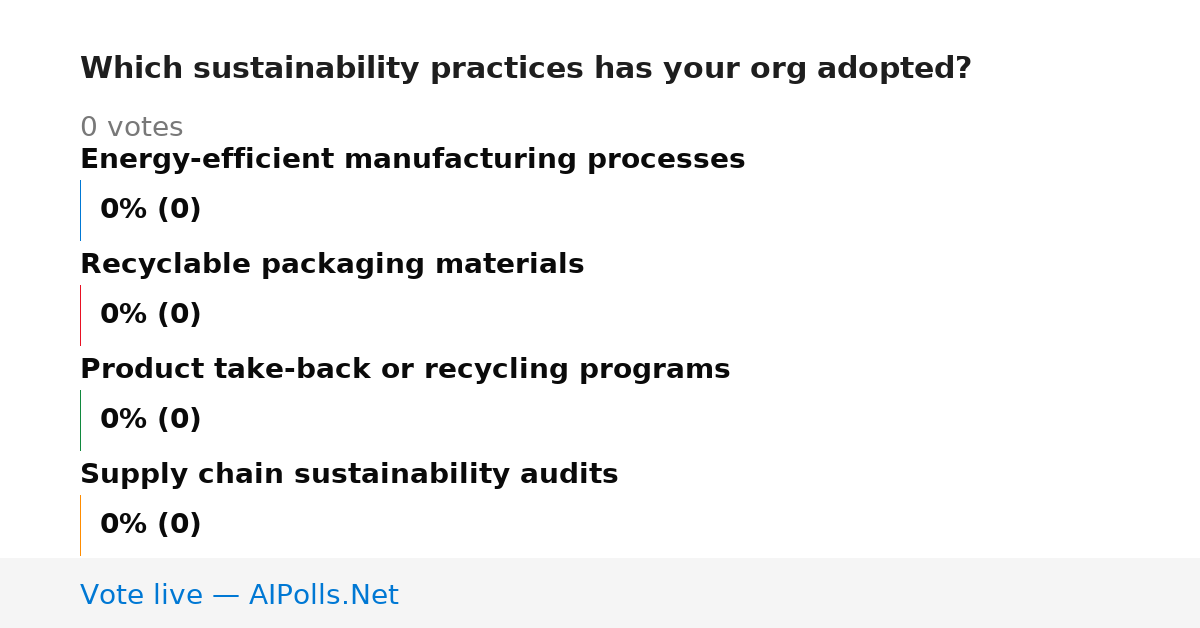Click 0% (0) result under Energy-efficient manufacturing
This screenshot has height=628, width=1200.
[x=151, y=210]
